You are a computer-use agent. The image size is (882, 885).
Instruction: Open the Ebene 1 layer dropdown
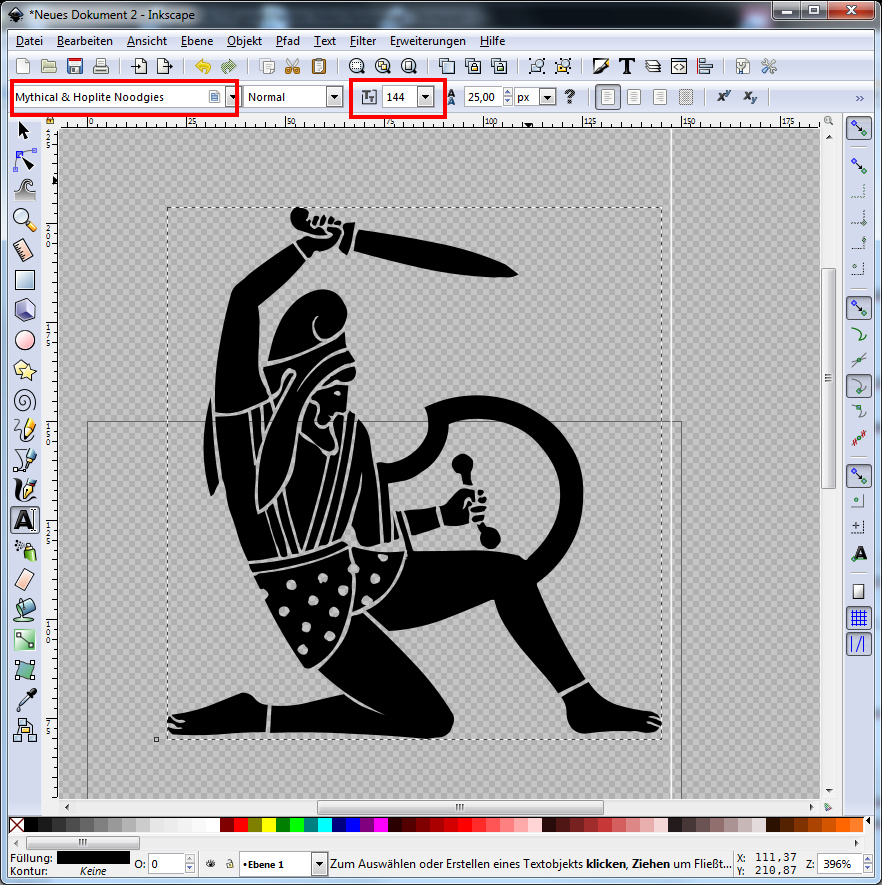click(x=319, y=864)
